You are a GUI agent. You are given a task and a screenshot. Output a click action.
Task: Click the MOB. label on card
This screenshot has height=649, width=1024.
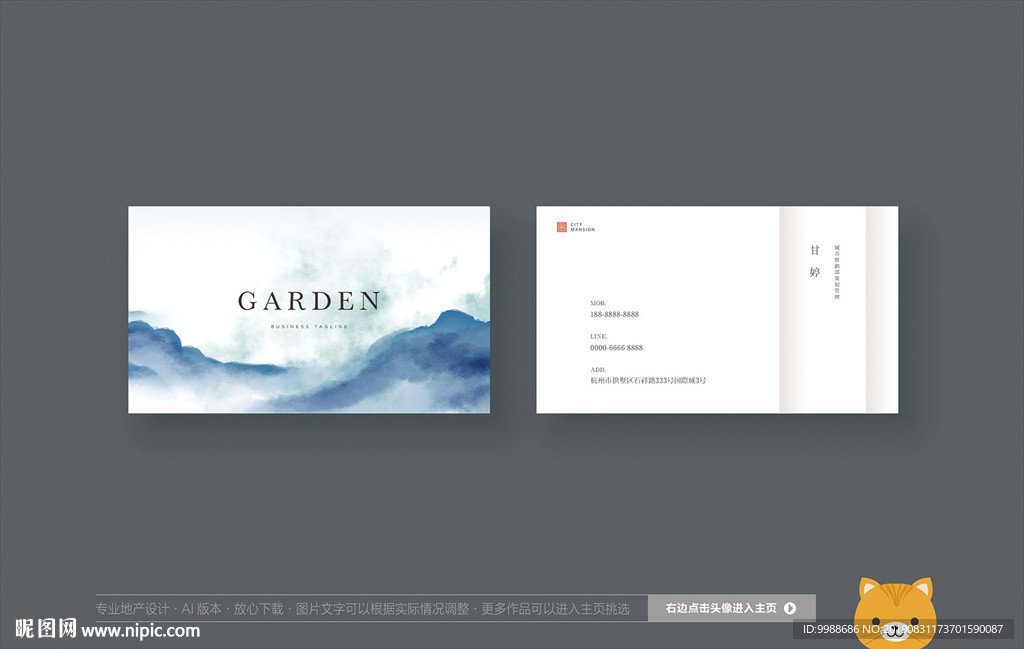coord(598,303)
